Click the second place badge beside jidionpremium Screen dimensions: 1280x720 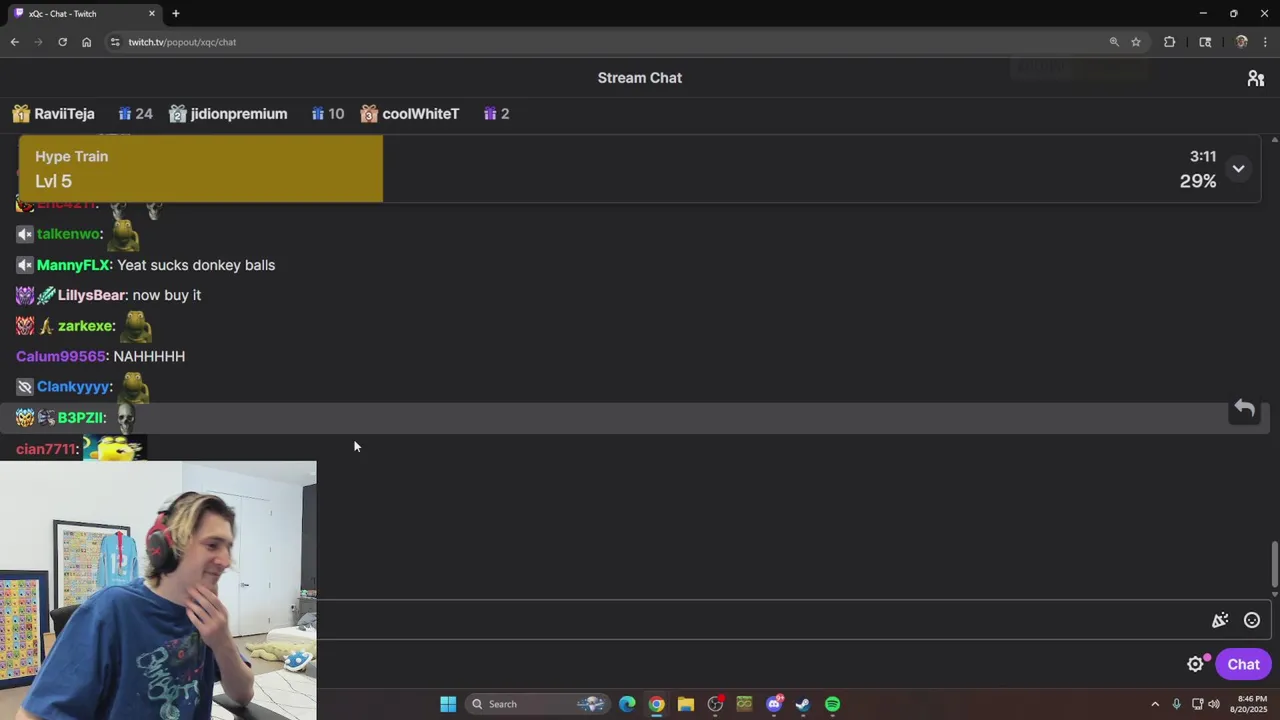[178, 114]
